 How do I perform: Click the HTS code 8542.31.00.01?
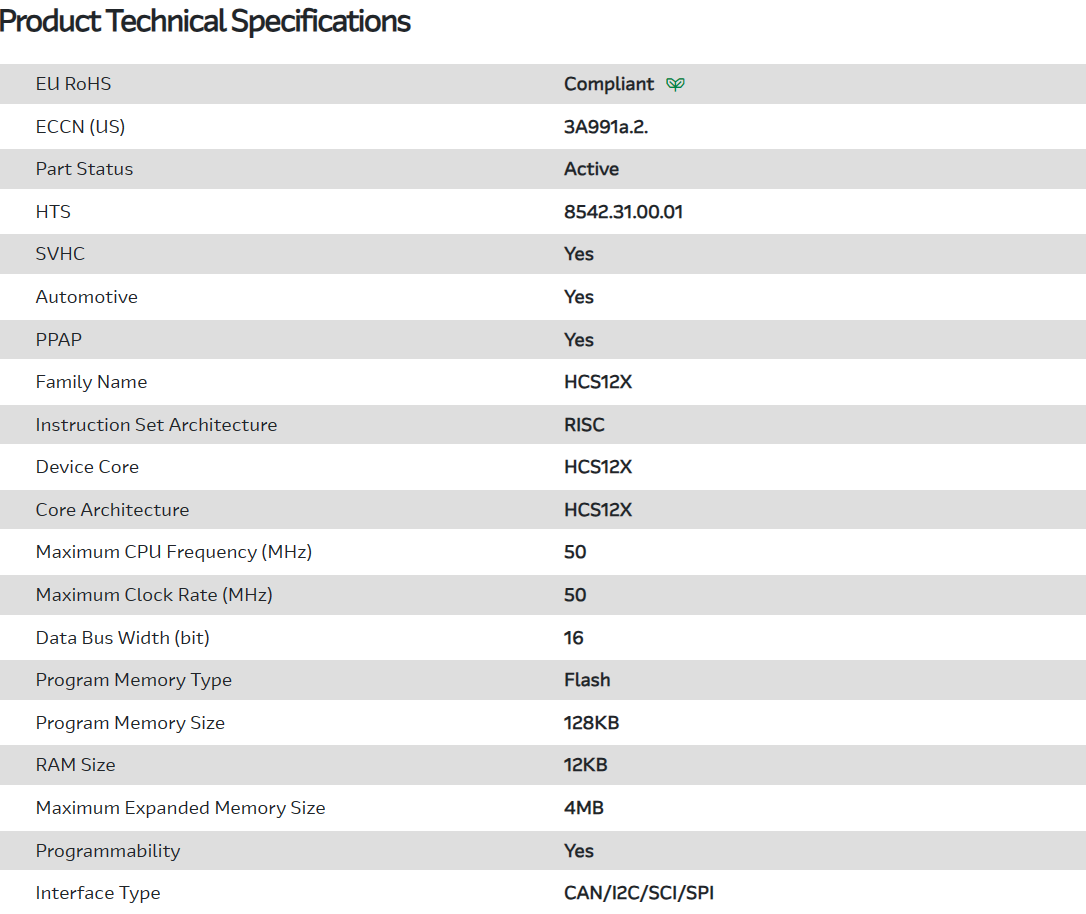point(623,212)
